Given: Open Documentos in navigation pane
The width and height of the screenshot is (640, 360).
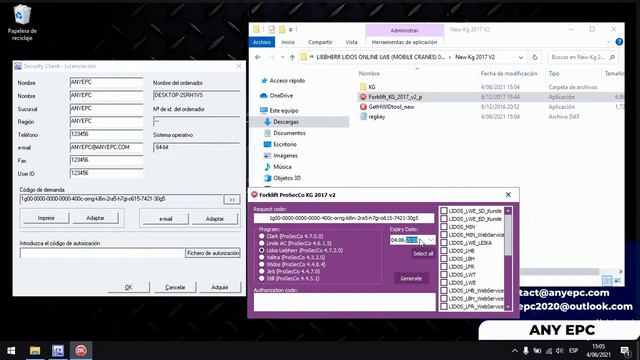Looking at the screenshot, I should tap(289, 133).
